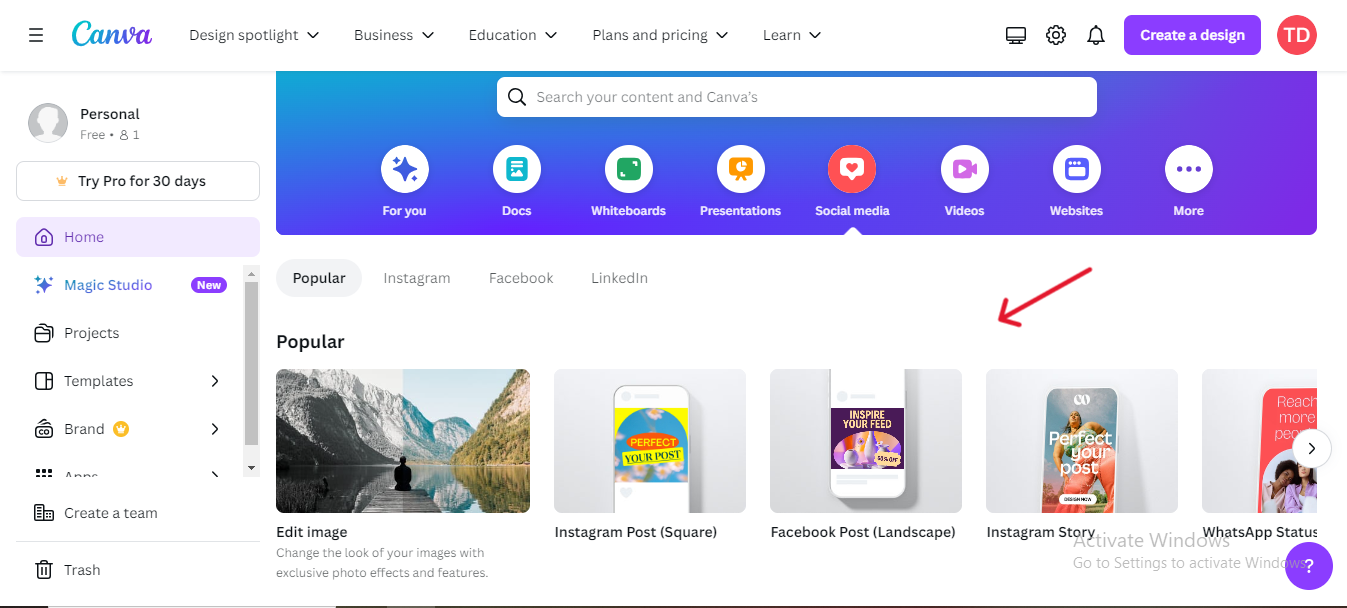1347x608 pixels.
Task: Switch to the Instagram tab
Action: 417,278
